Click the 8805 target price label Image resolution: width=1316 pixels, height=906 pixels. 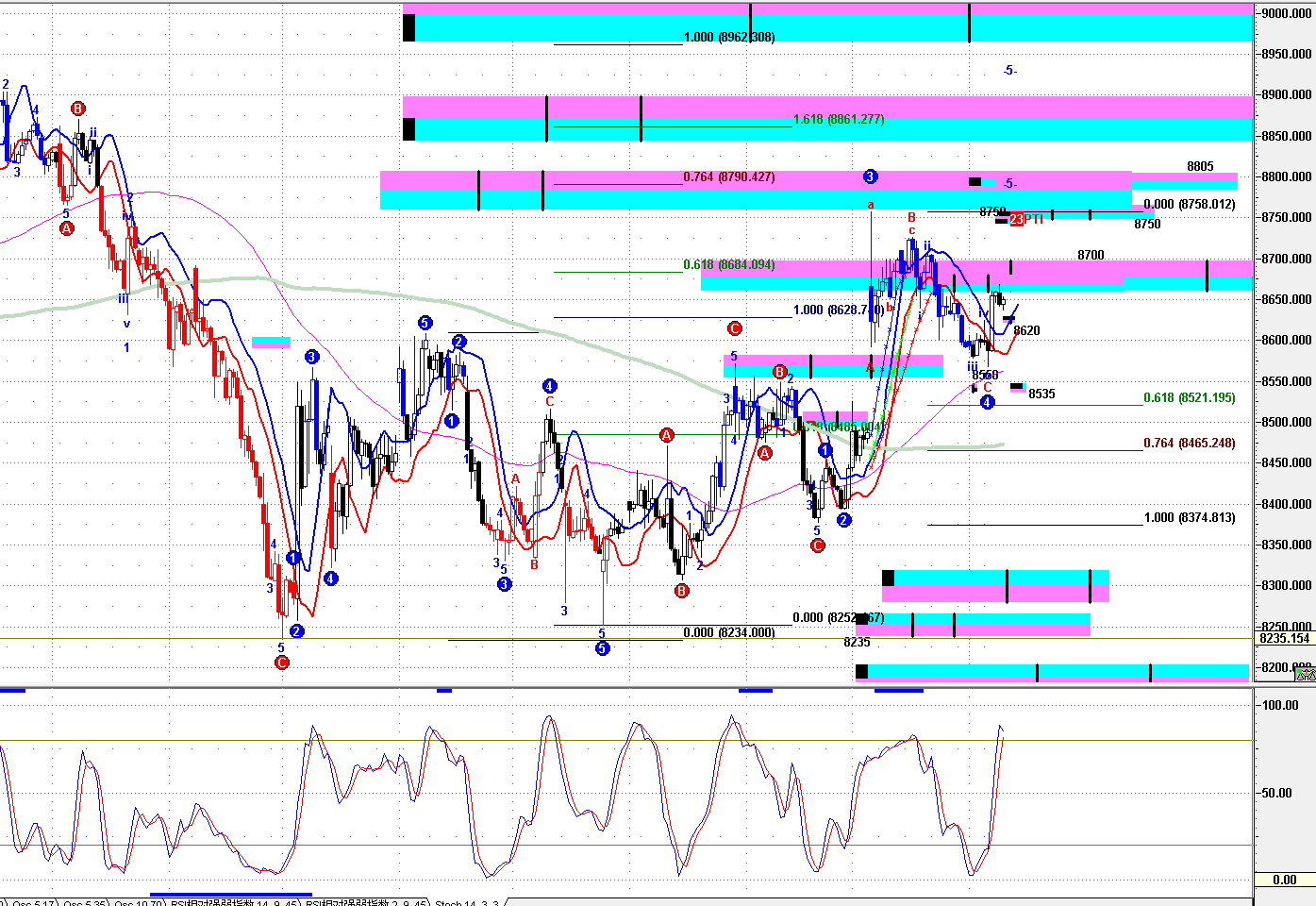[1200, 167]
